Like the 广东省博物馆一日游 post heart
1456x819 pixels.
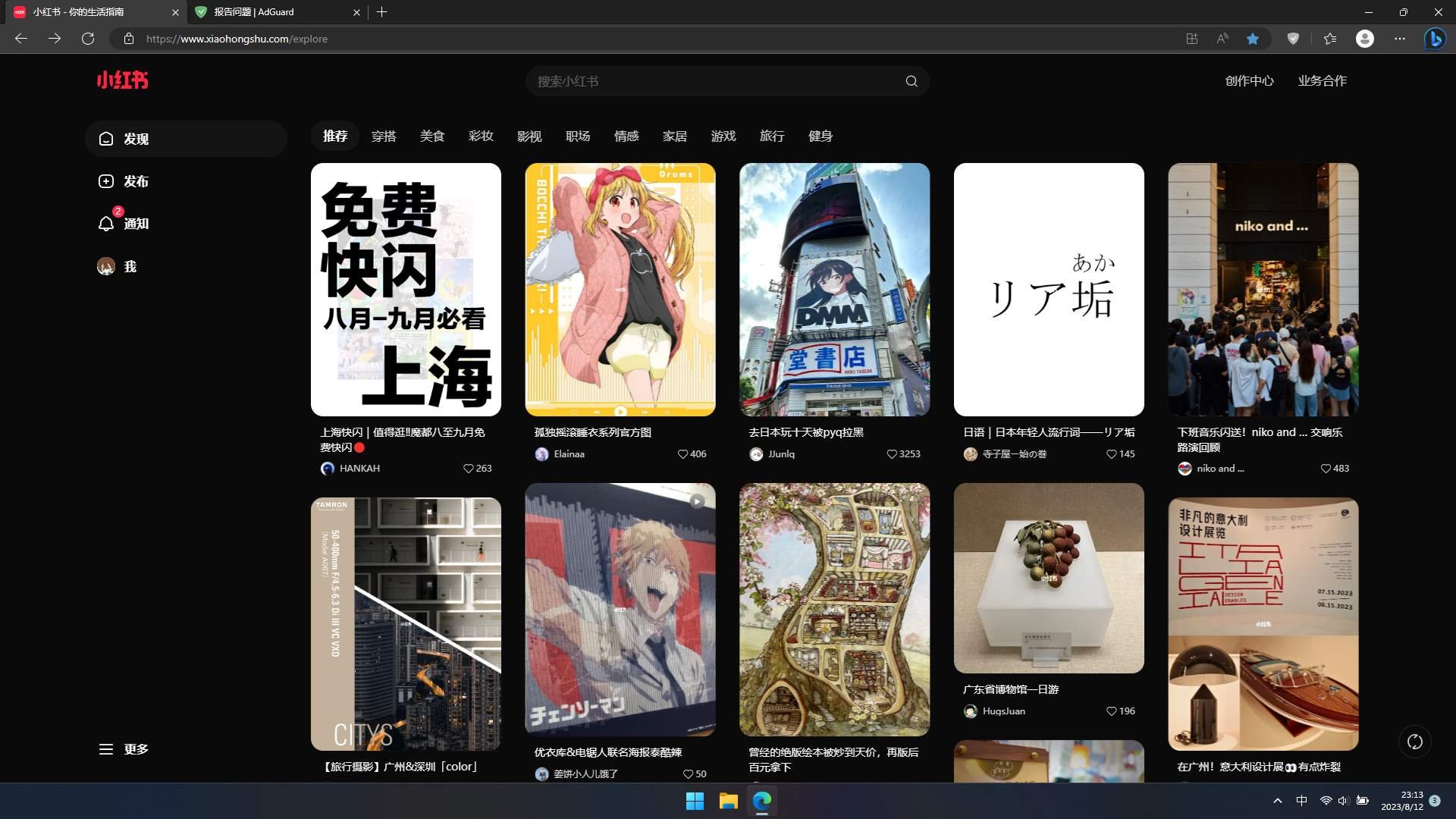point(1111,711)
